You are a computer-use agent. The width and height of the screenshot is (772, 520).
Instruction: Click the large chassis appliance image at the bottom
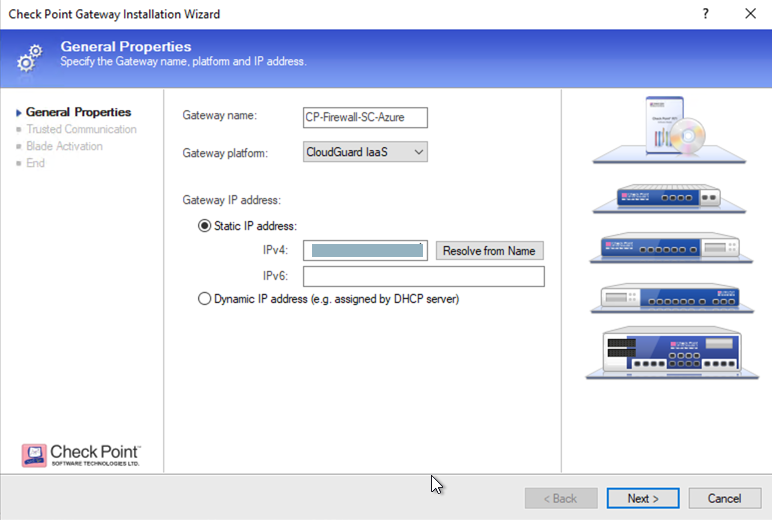pyautogui.click(x=665, y=355)
